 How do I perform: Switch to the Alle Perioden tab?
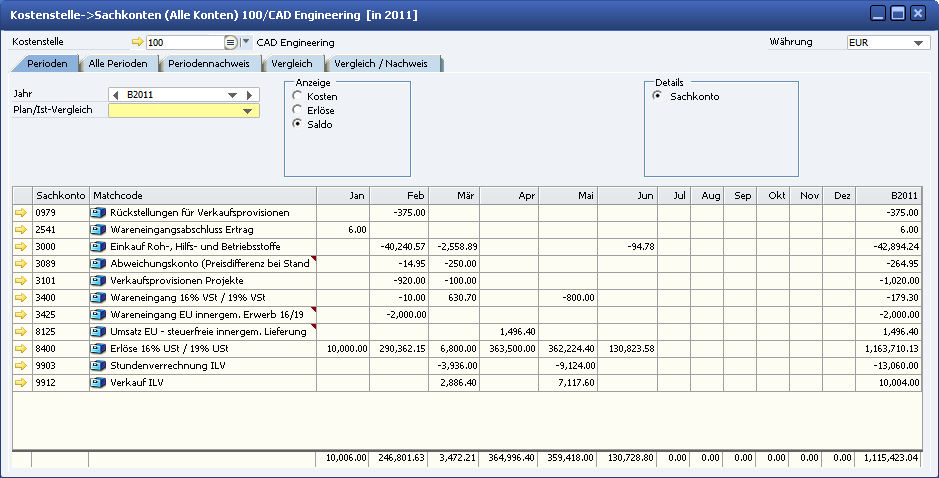pyautogui.click(x=118, y=64)
